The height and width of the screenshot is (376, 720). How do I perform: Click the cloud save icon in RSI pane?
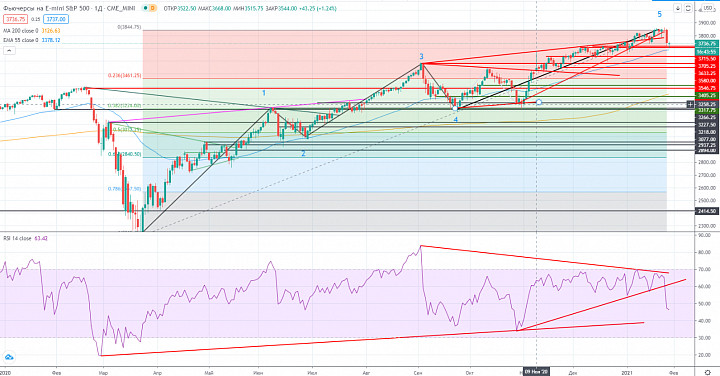(9, 357)
